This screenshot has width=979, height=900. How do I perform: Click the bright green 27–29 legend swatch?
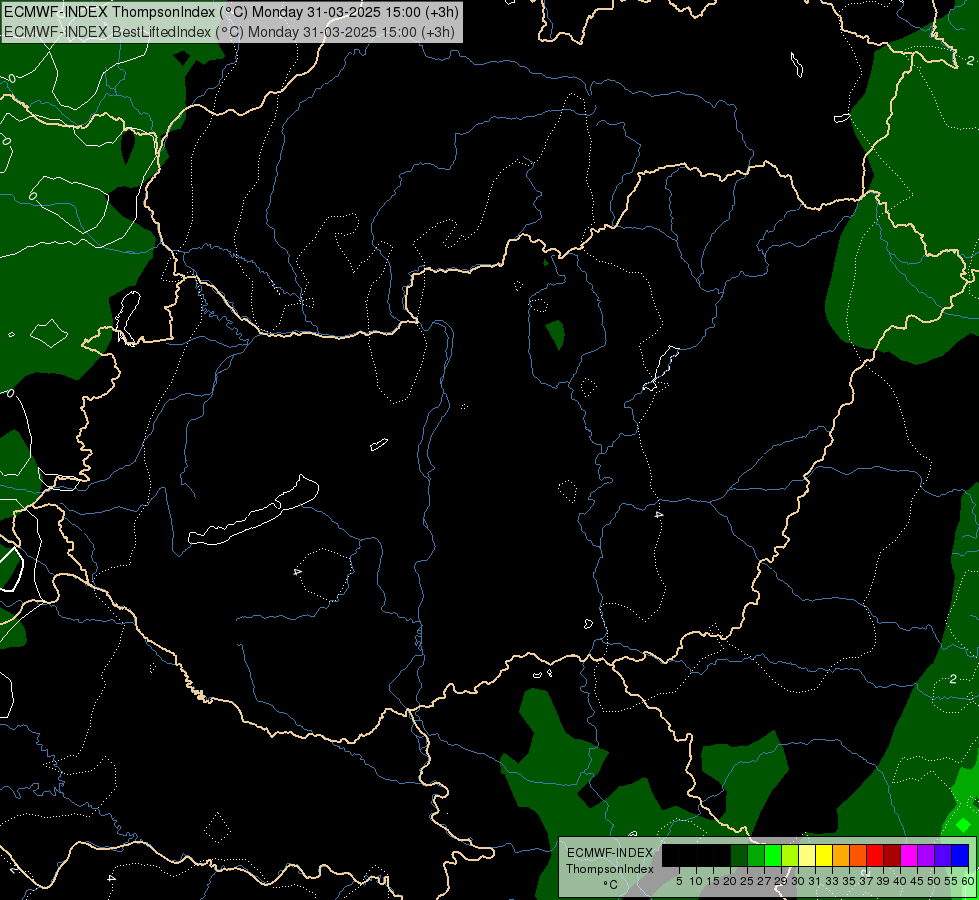pos(773,856)
